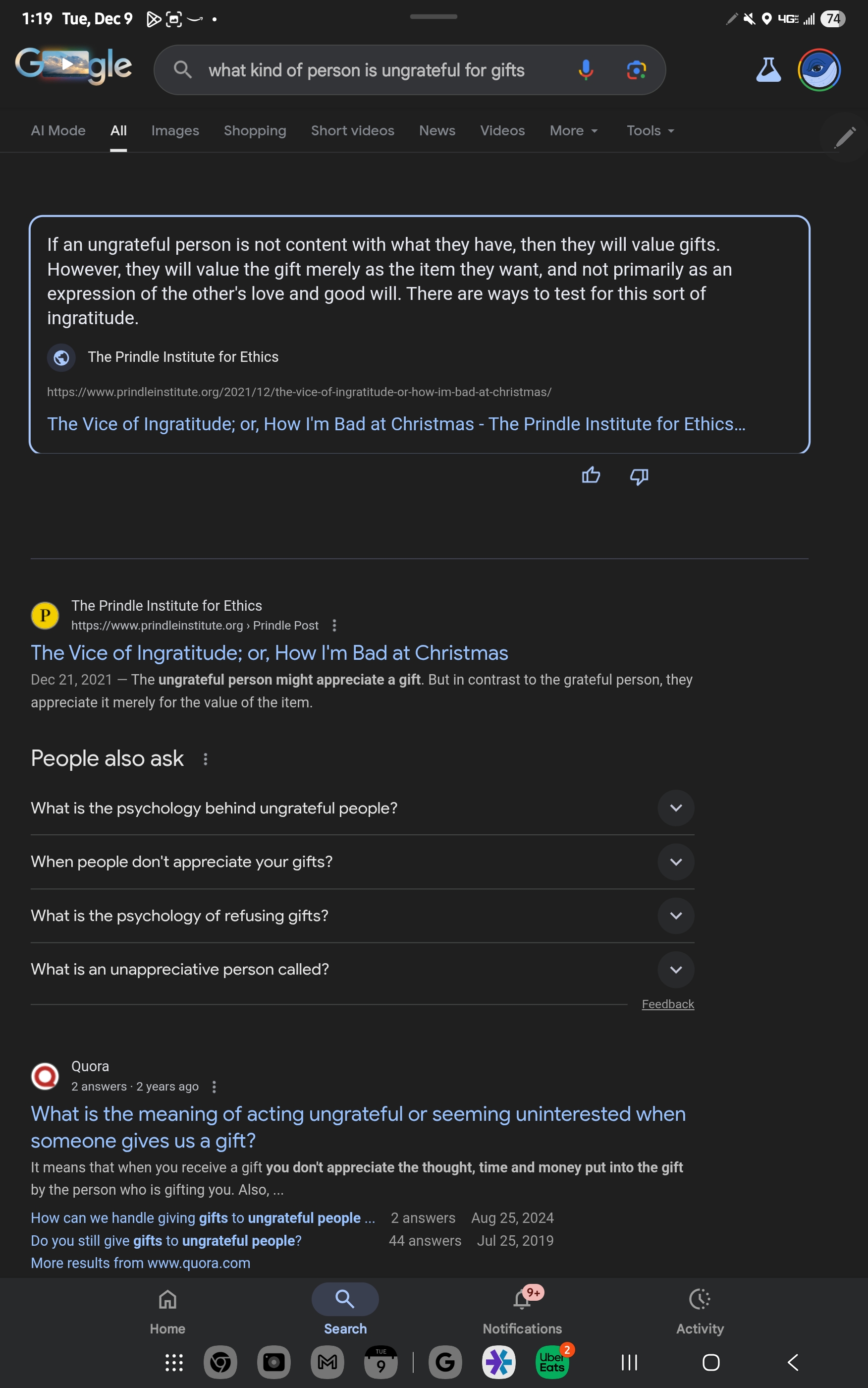Expand "What is an unappreciative person called?"
The width and height of the screenshot is (868, 1388).
(676, 969)
